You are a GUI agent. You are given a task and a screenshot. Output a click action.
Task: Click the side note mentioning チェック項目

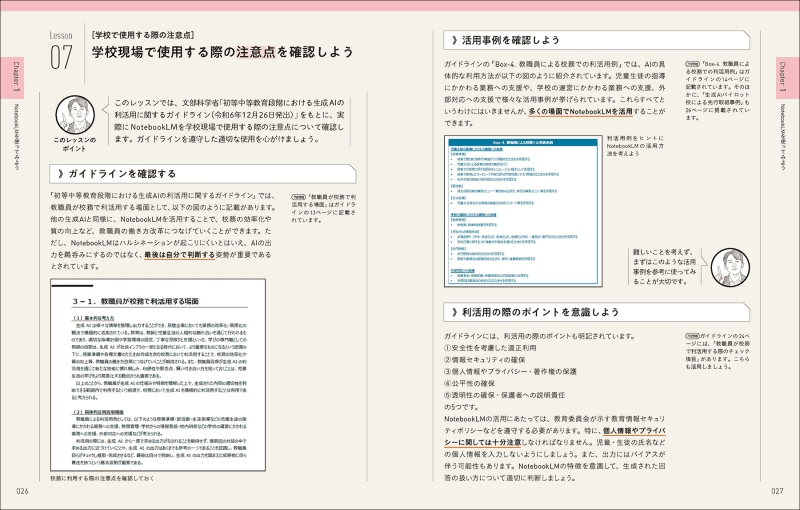coord(717,351)
